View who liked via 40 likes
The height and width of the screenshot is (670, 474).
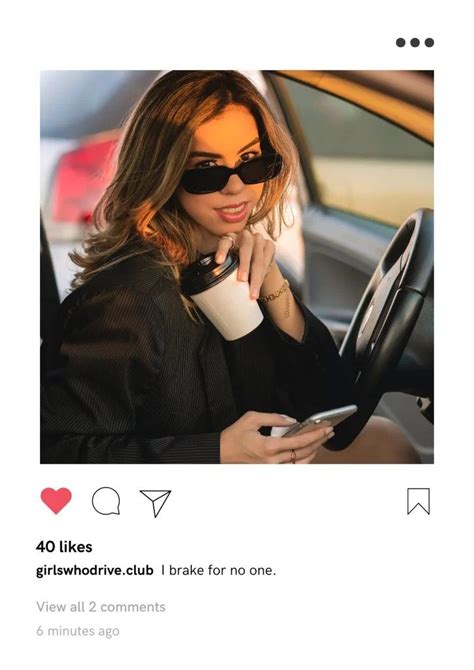(x=64, y=547)
